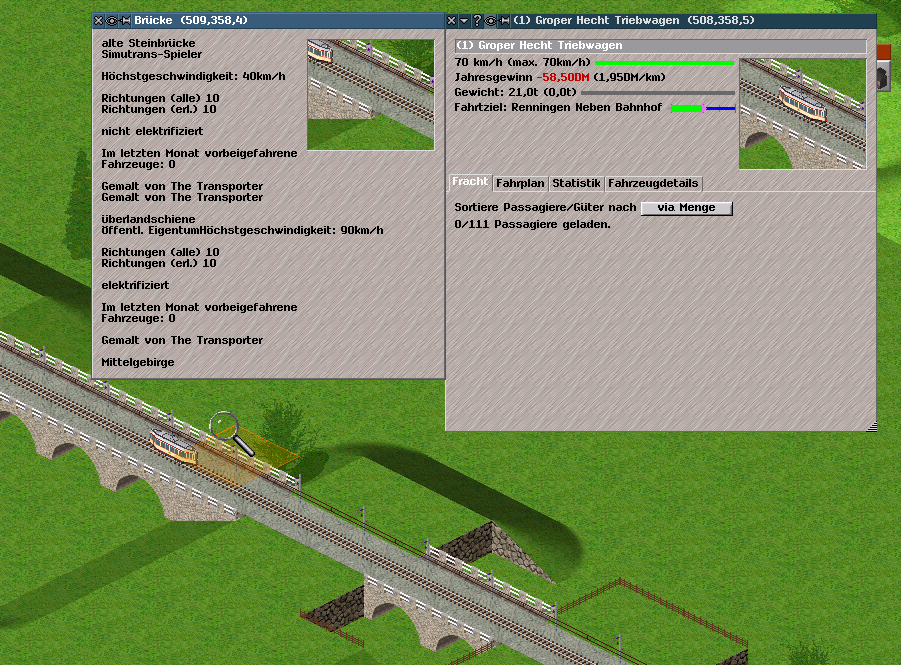Click the Fahrtziel route progress bar
The width and height of the screenshot is (901, 665).
703,108
